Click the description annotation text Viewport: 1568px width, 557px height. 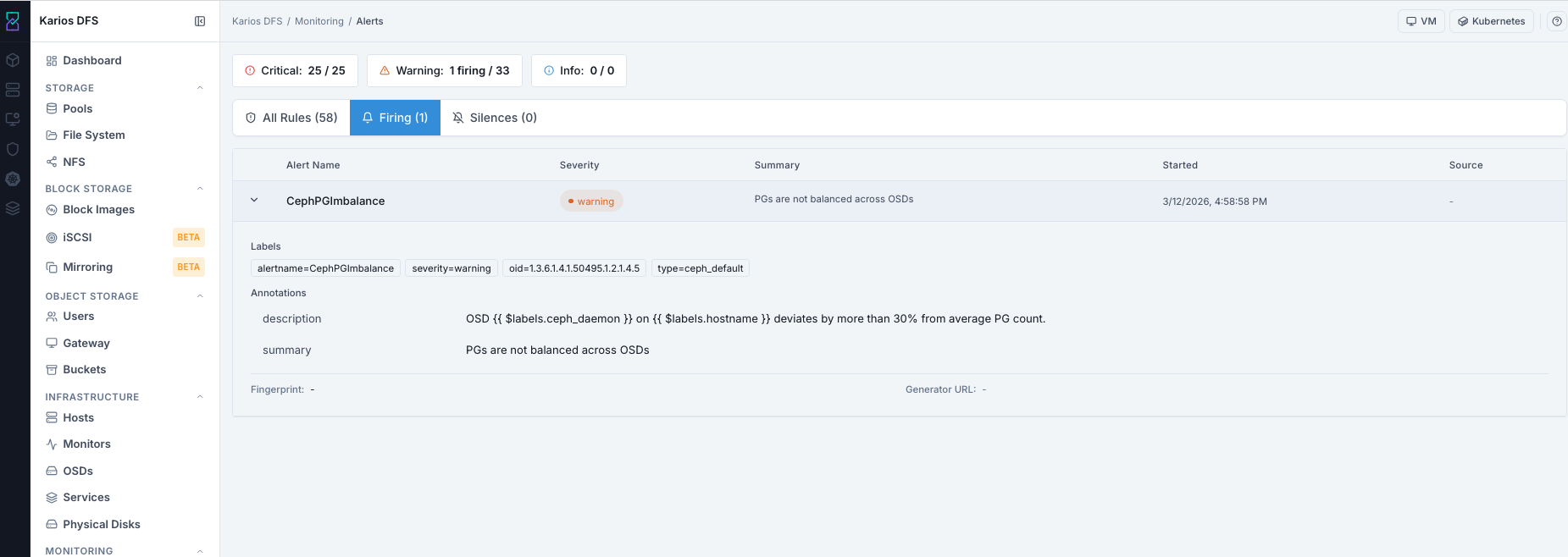756,319
